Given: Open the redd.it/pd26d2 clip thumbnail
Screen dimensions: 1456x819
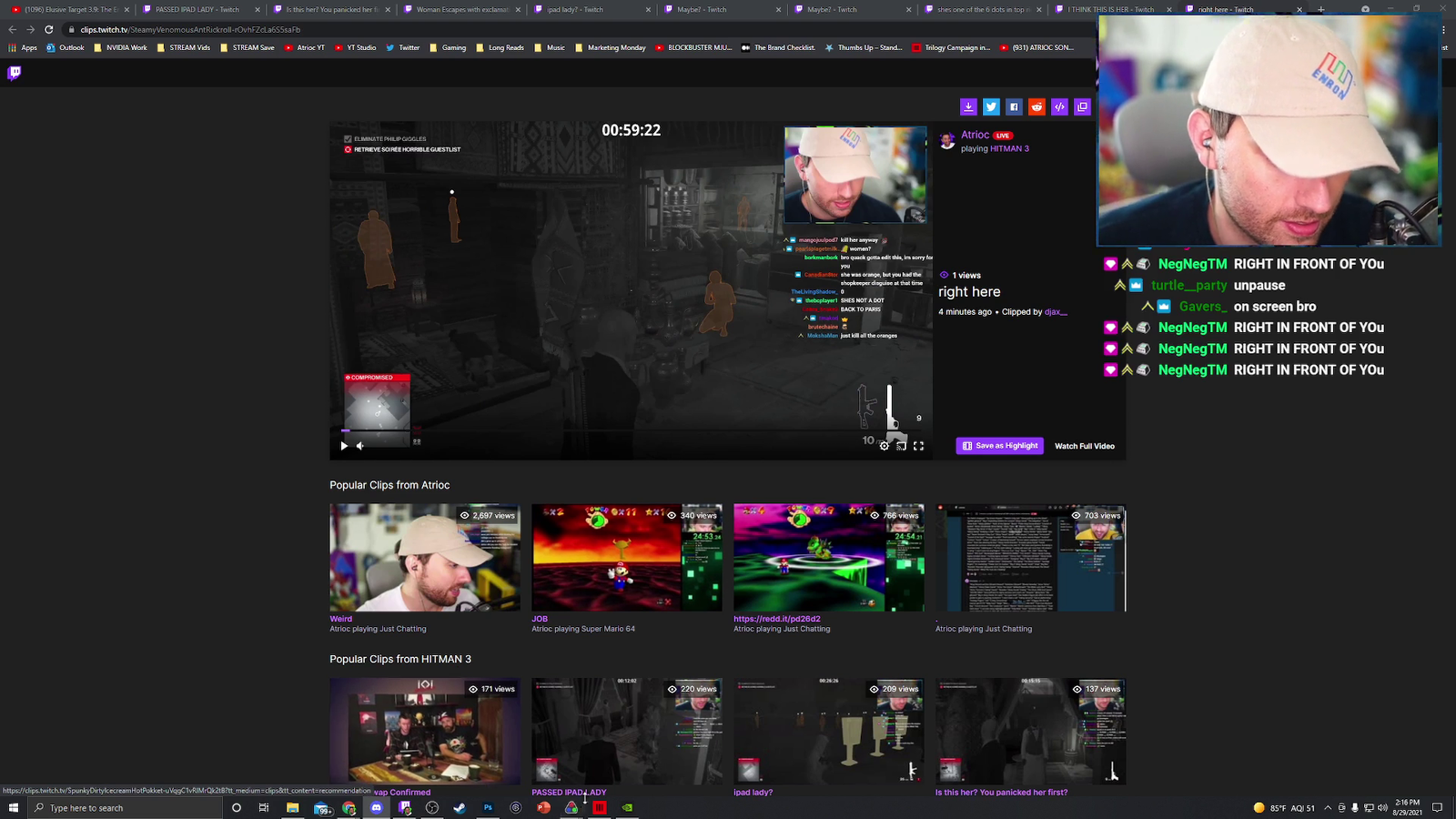Looking at the screenshot, I should click(829, 558).
